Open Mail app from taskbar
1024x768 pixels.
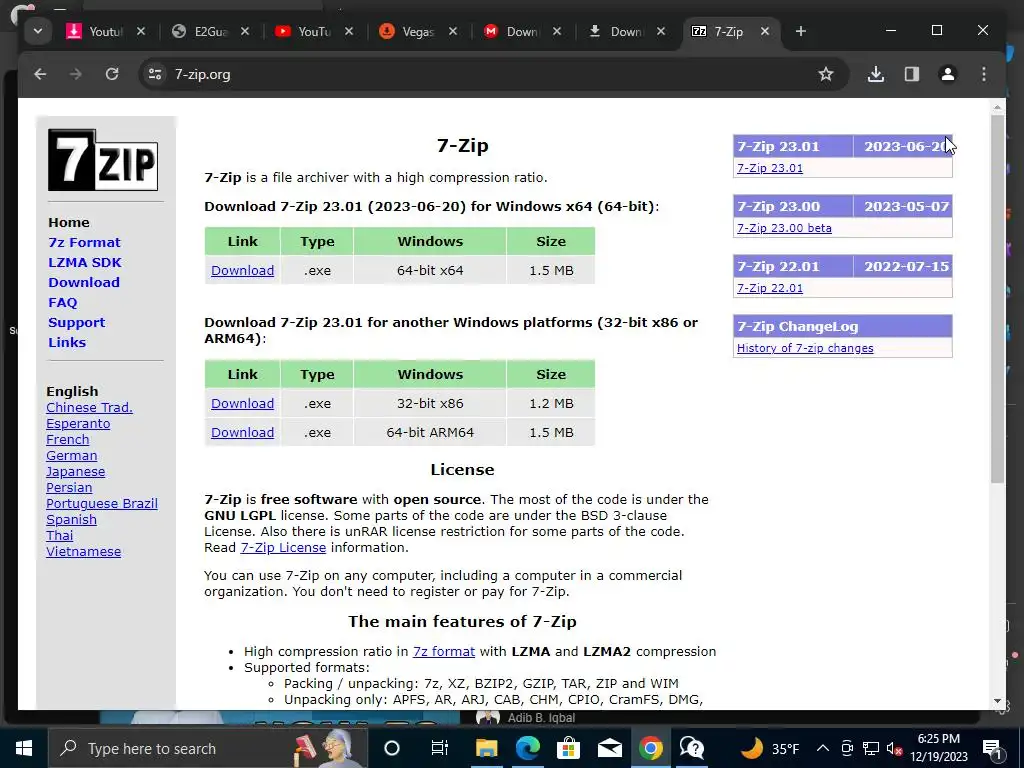(610, 748)
